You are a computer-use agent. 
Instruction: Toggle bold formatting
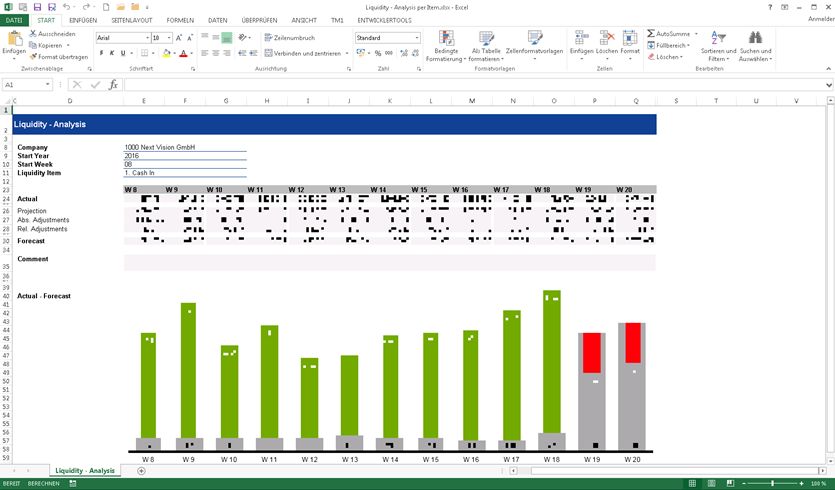pos(101,54)
